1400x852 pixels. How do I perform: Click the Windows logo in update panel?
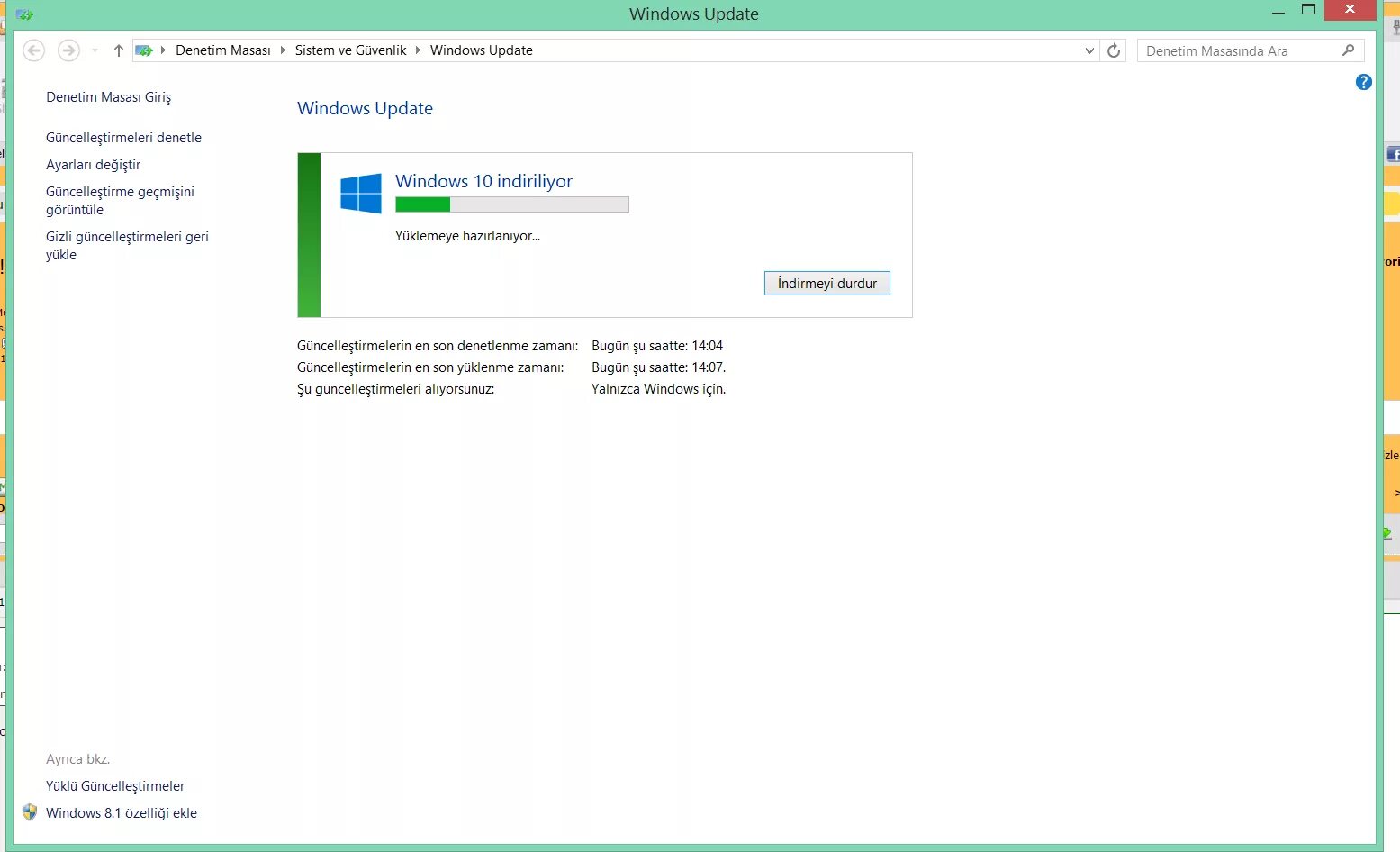[x=361, y=193]
